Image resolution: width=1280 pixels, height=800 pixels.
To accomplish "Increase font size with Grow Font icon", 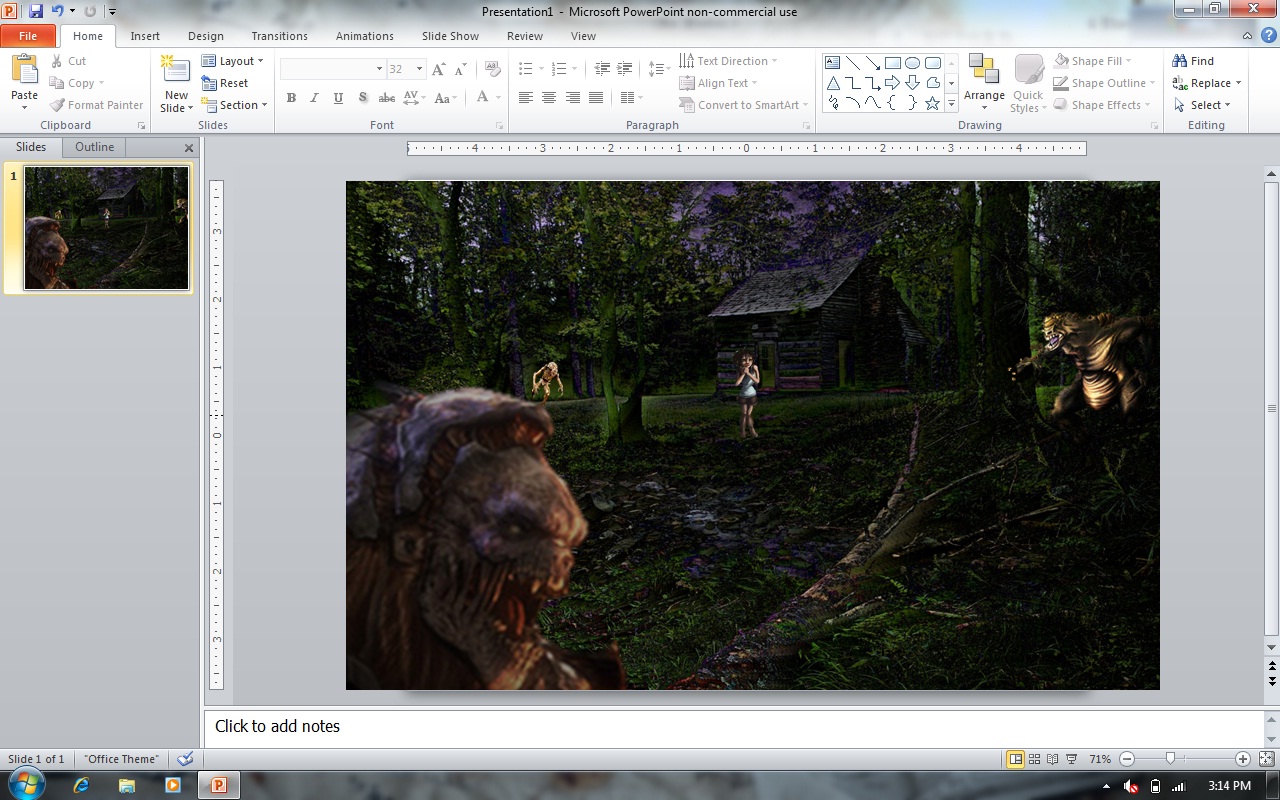I will 438,69.
